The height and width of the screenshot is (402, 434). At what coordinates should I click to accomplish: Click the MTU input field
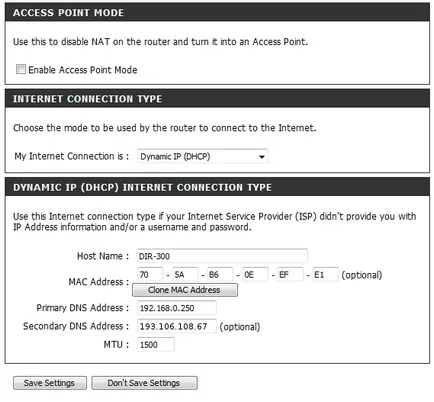click(156, 344)
